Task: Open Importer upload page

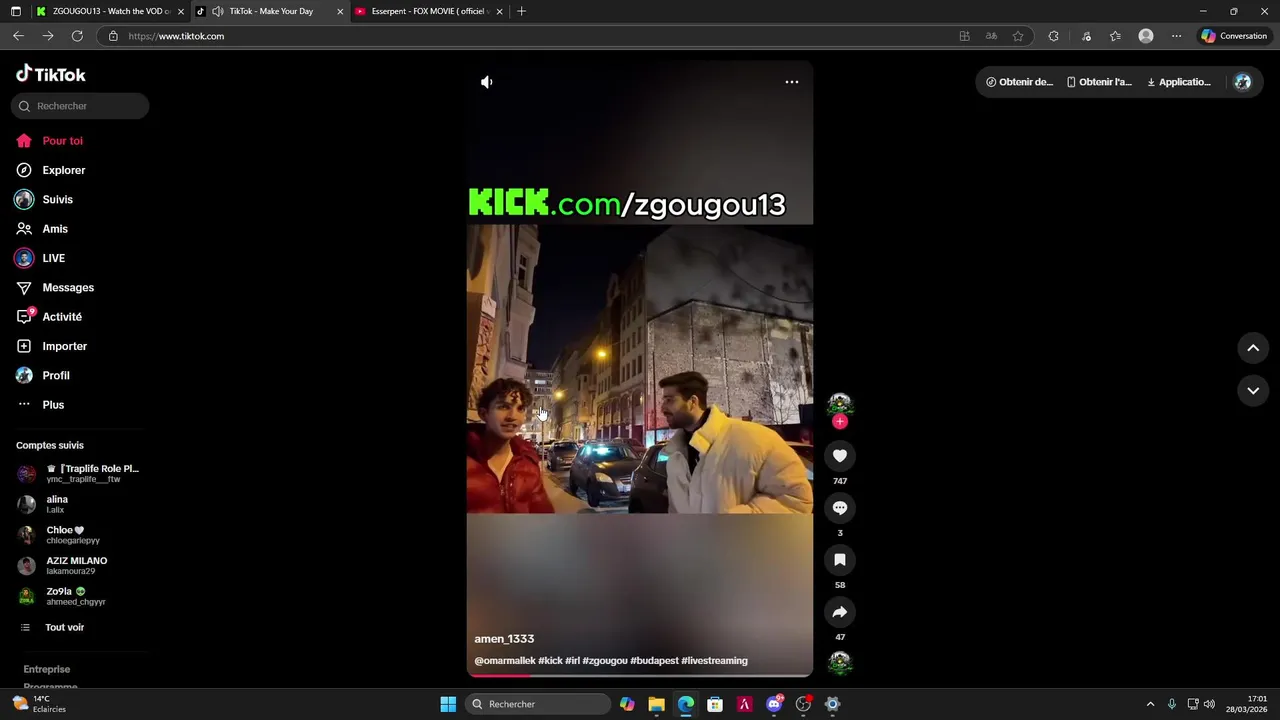Action: click(64, 346)
